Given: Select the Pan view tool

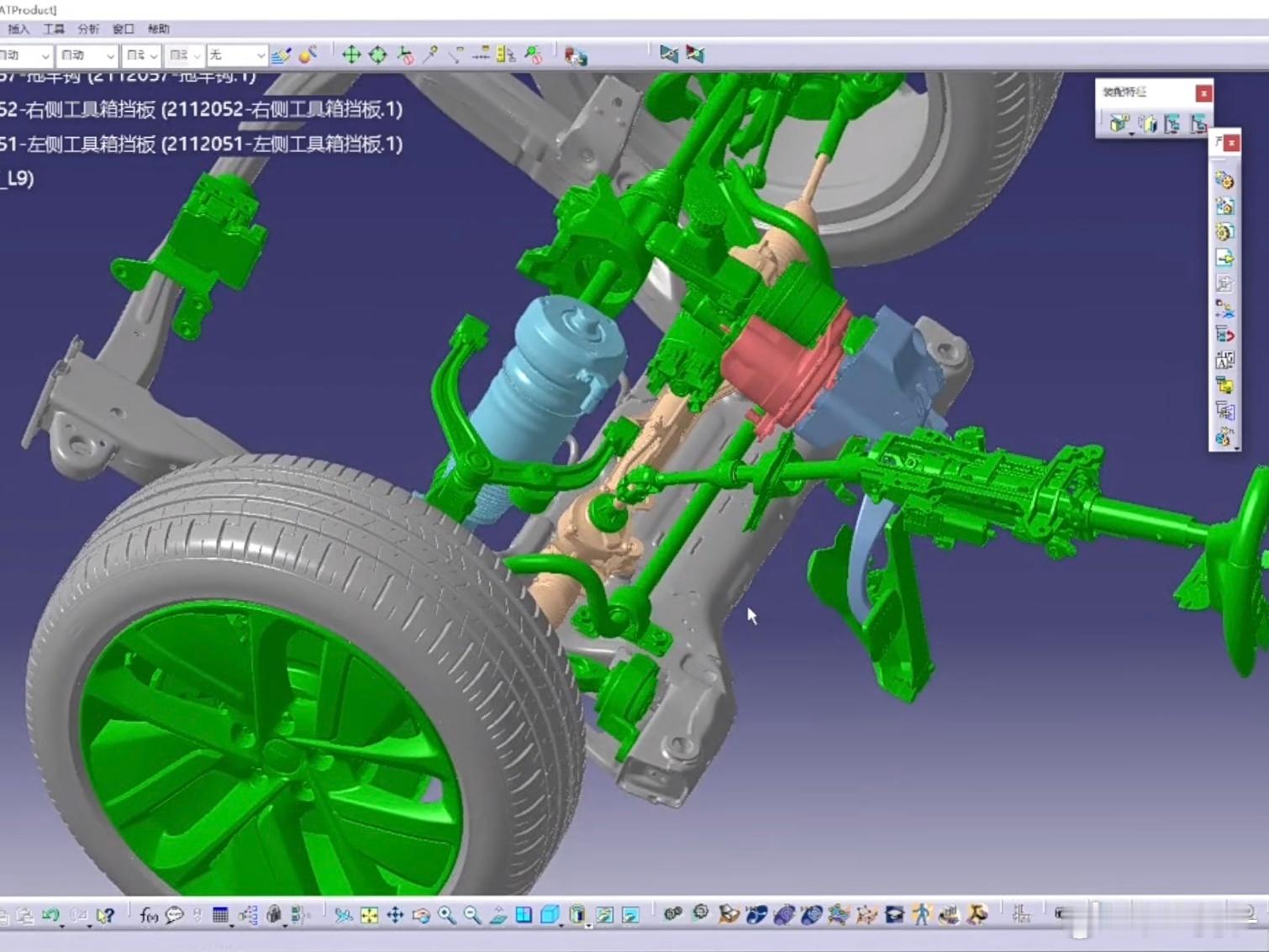Looking at the screenshot, I should [x=395, y=915].
